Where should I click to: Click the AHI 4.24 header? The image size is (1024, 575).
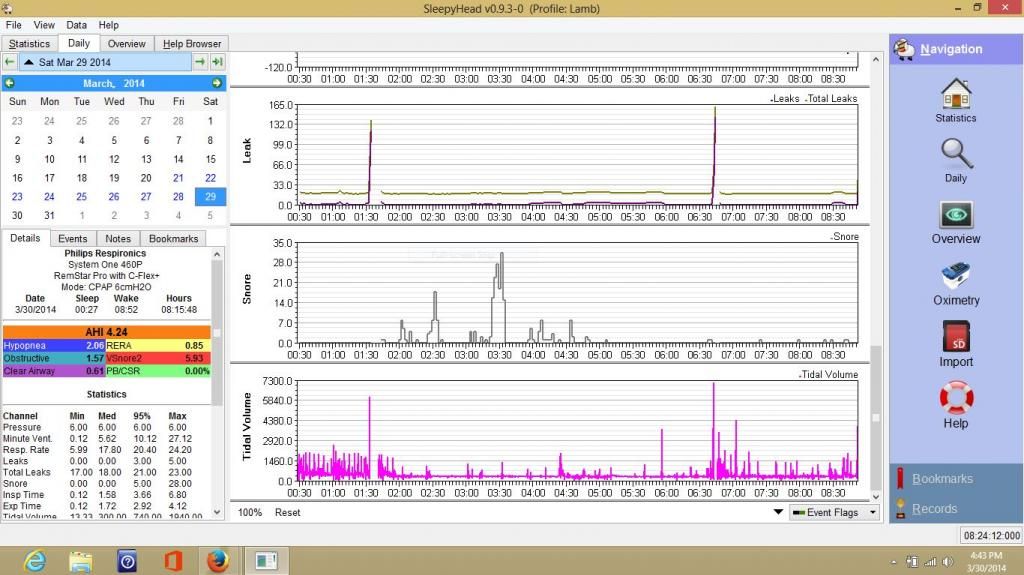106,332
